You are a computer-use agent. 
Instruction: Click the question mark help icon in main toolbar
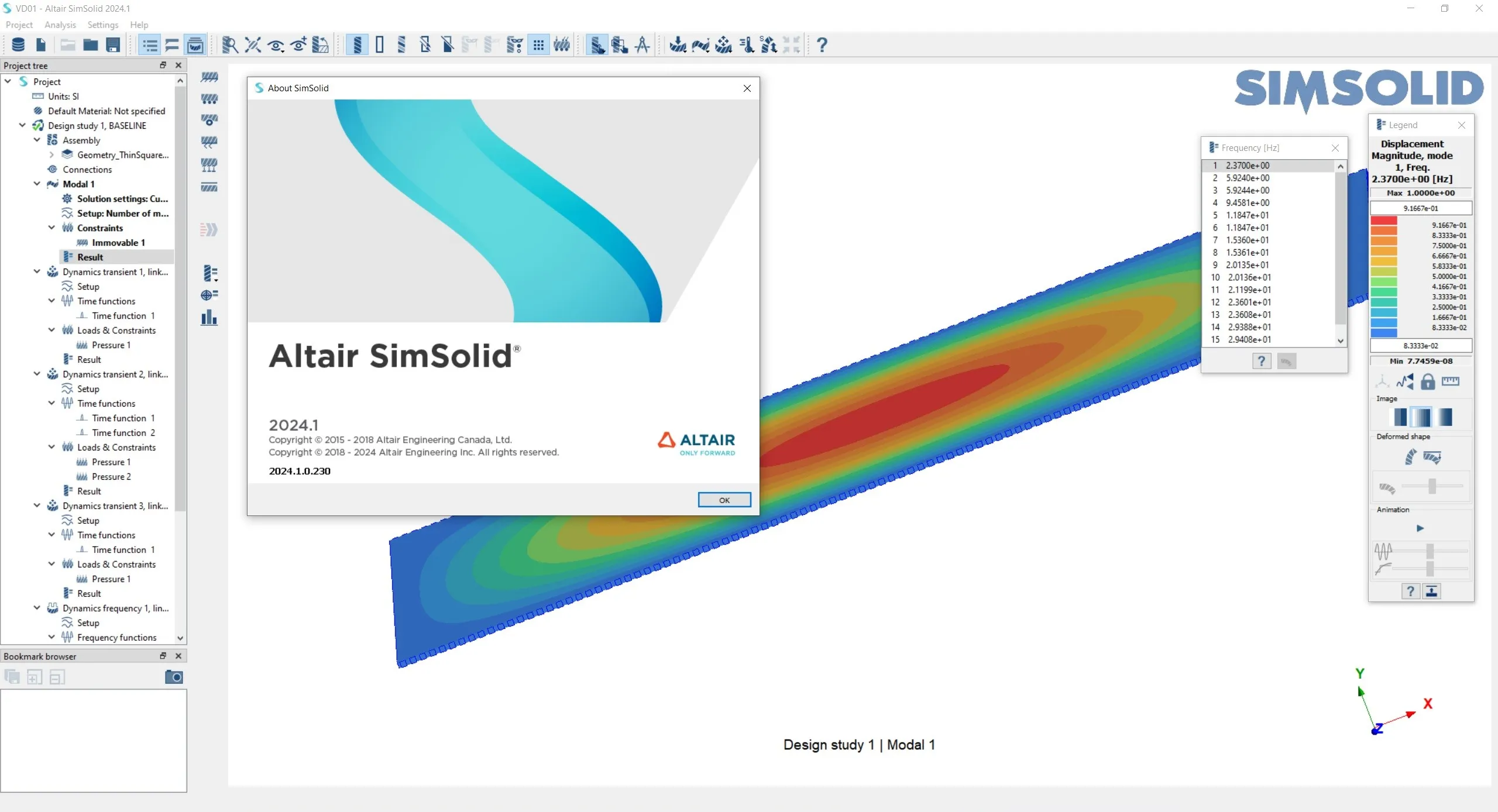tap(822, 45)
